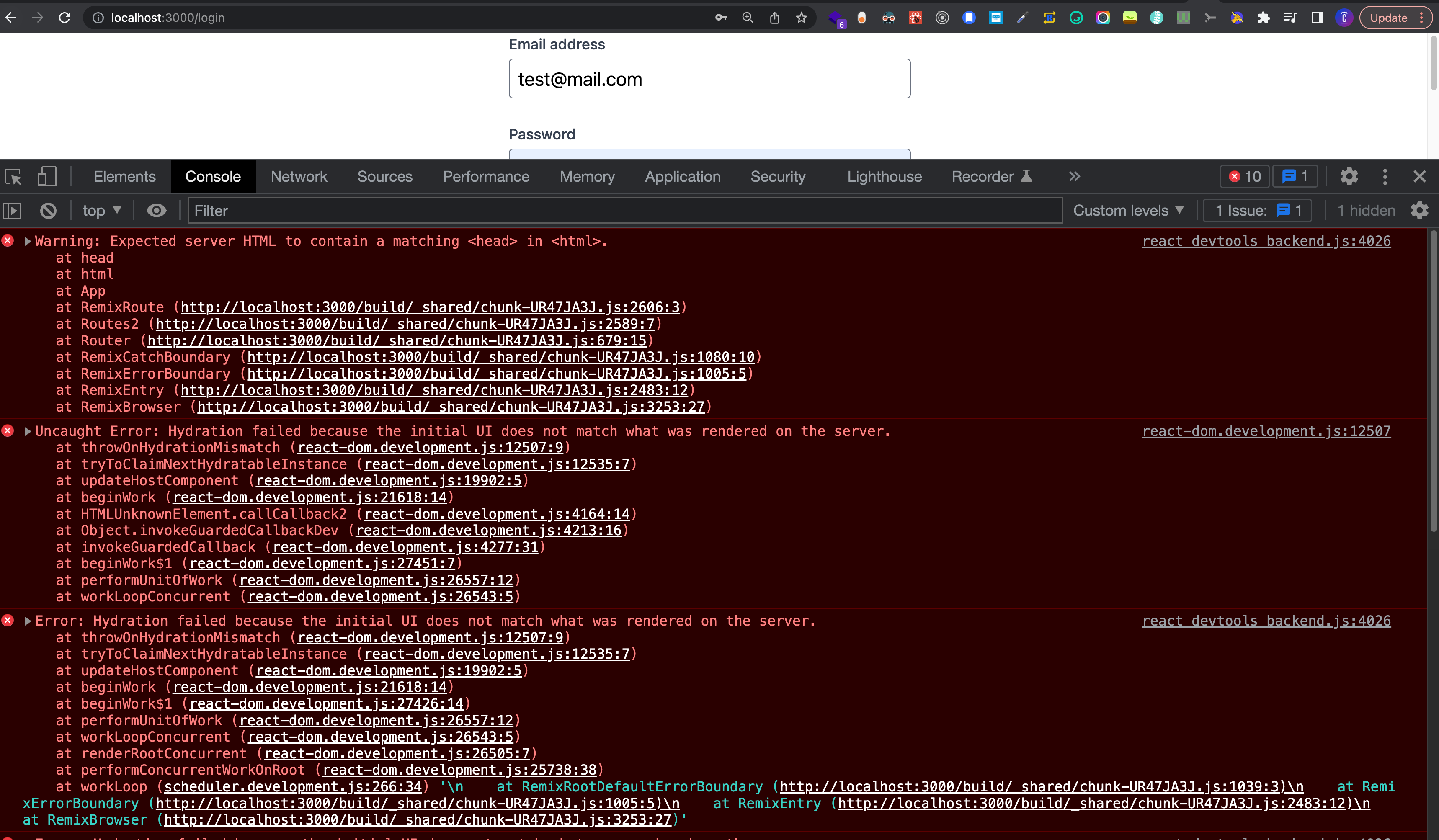Click the 10 errors counter badge
Screen dimensions: 1439x840
pyautogui.click(x=1245, y=176)
